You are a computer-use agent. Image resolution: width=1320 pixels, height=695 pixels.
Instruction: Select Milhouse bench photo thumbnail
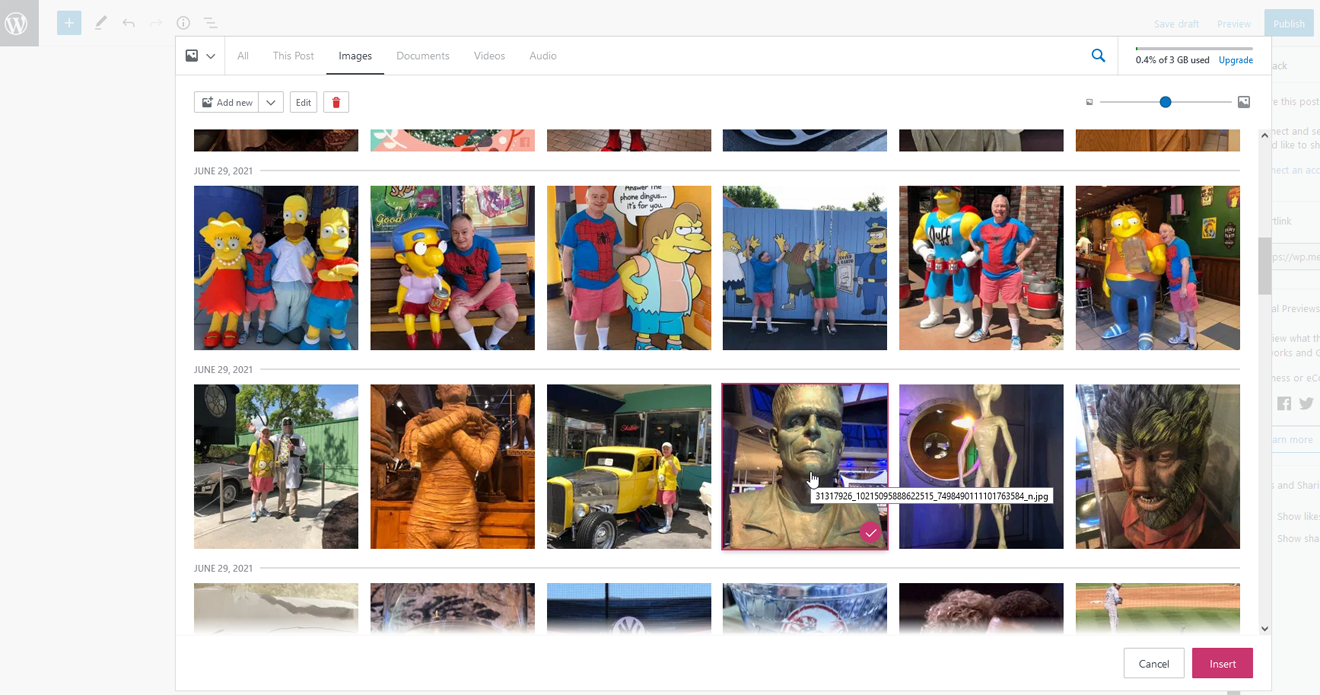tap(452, 268)
